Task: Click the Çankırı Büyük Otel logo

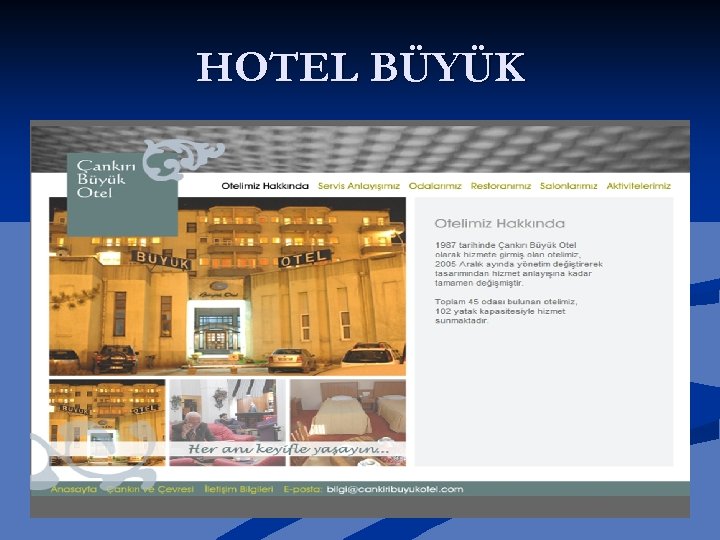Action: pyautogui.click(x=123, y=194)
